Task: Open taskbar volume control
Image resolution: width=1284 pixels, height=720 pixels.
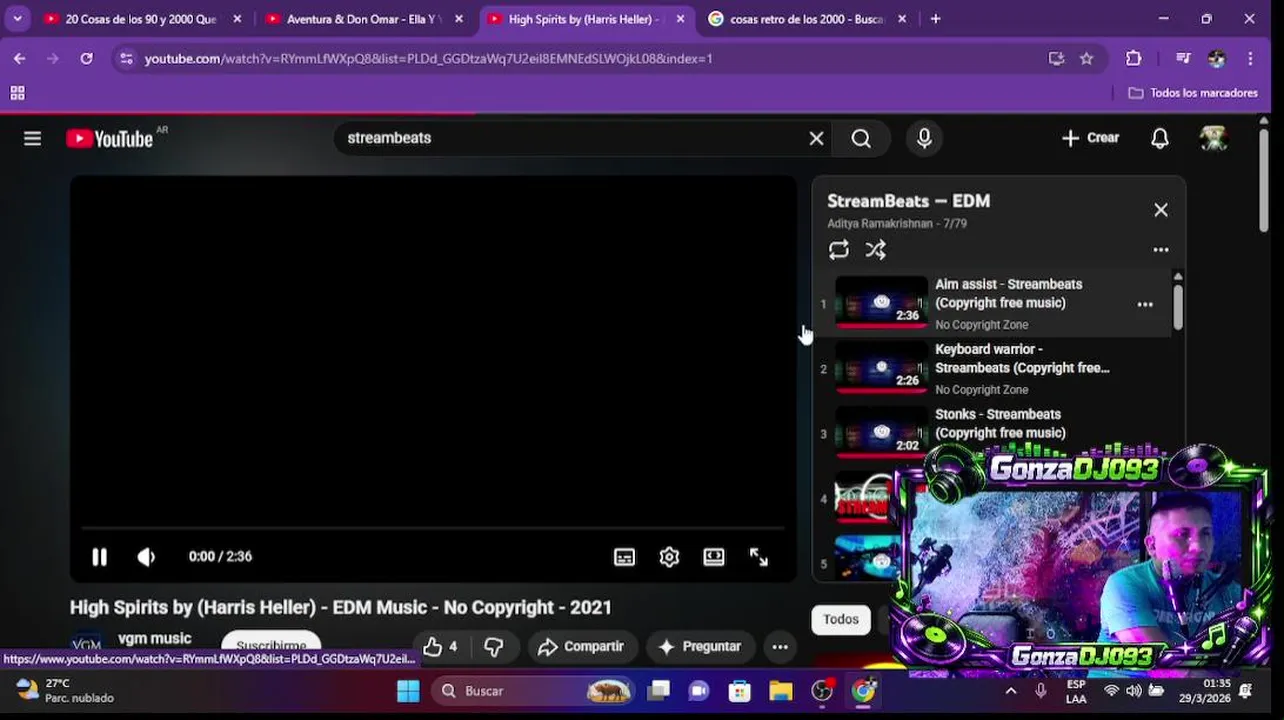Action: point(1133,691)
